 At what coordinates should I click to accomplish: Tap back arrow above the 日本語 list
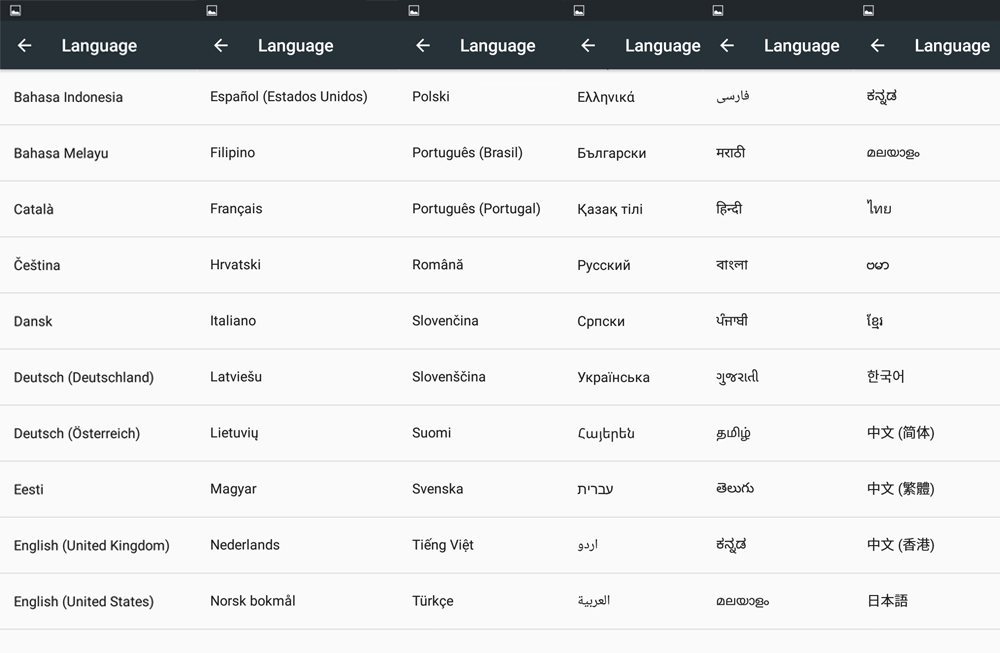click(877, 46)
